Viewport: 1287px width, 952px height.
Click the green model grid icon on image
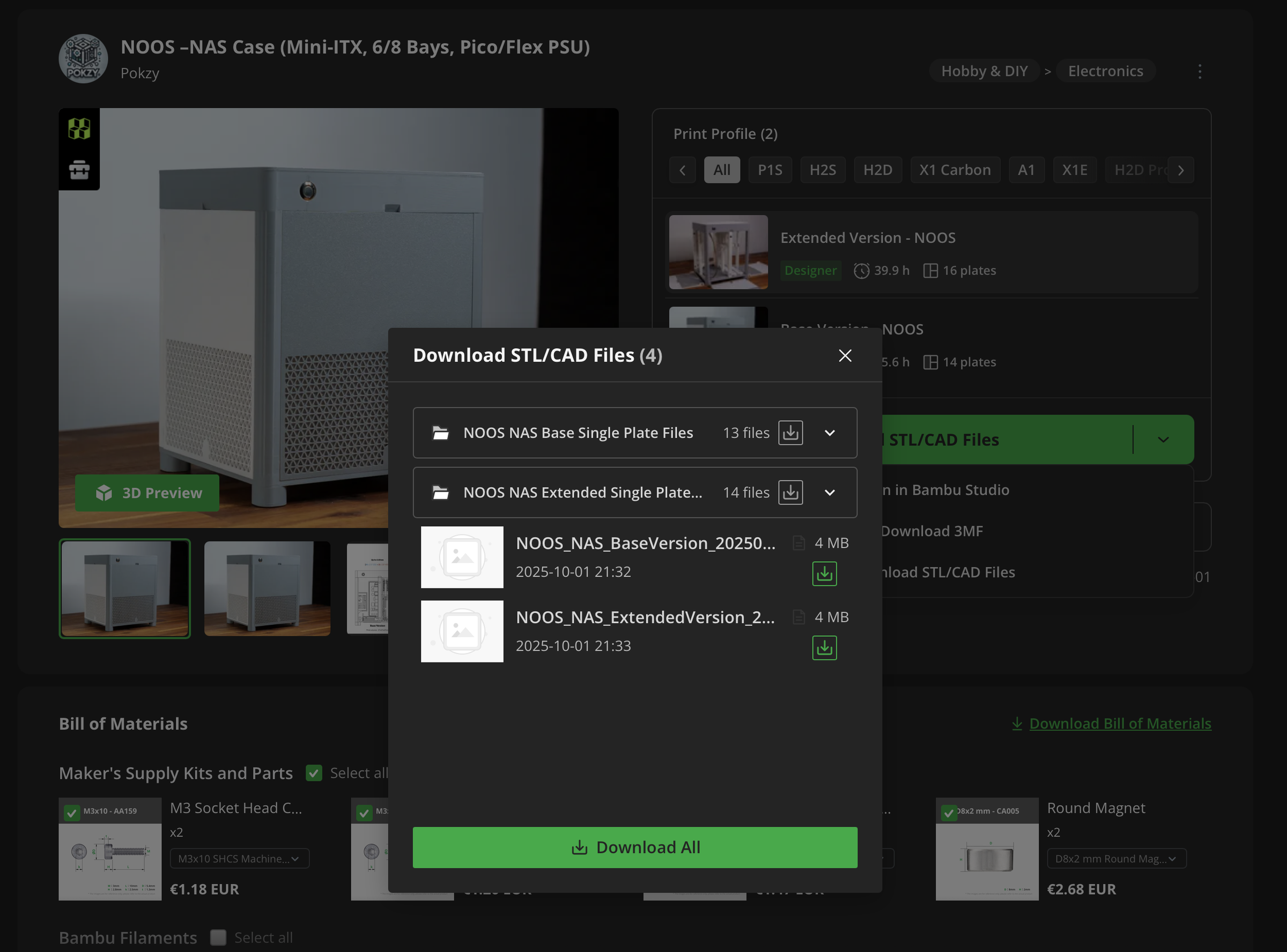coord(79,129)
